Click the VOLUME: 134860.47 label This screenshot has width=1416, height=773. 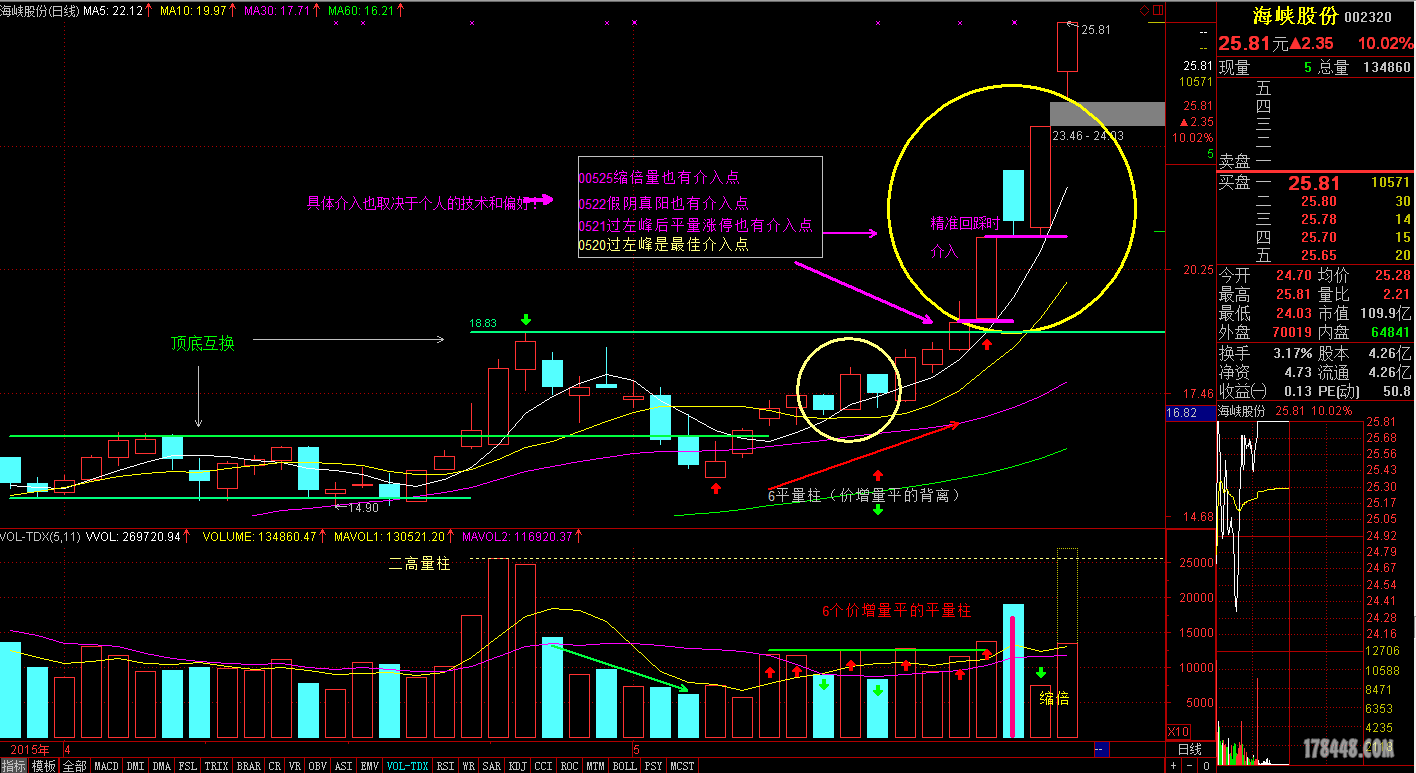click(x=259, y=537)
